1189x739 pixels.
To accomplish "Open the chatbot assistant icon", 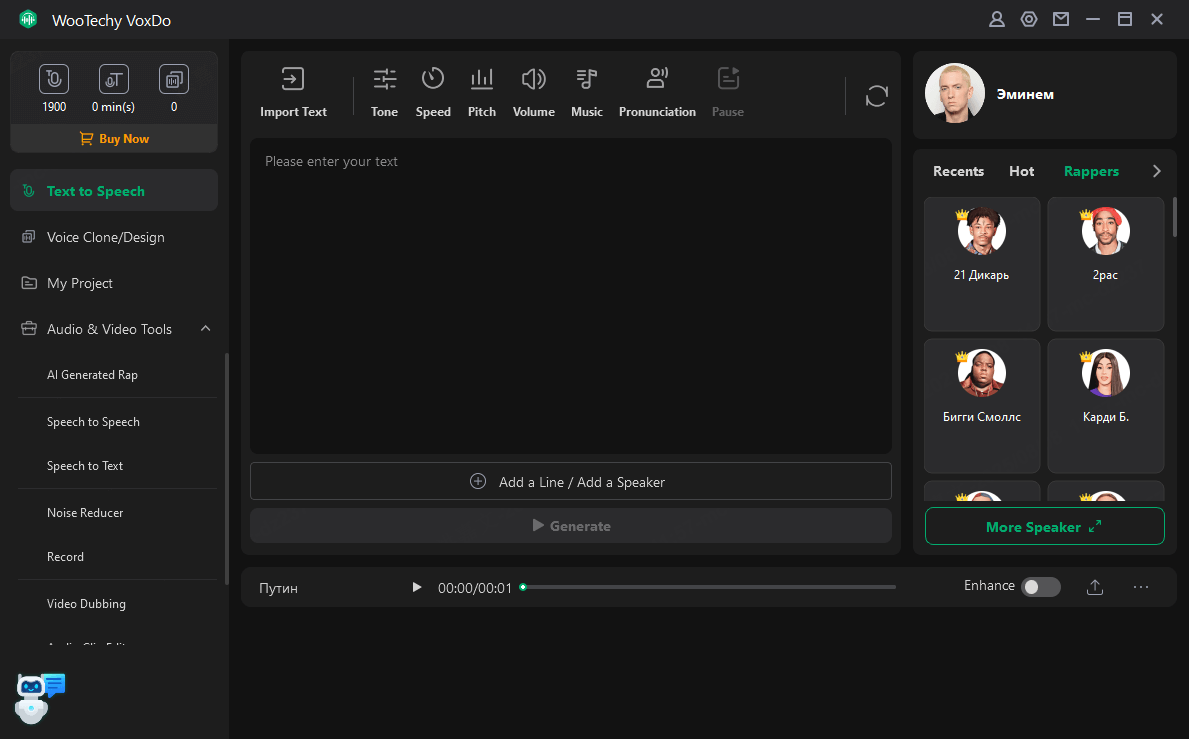I will [x=39, y=698].
